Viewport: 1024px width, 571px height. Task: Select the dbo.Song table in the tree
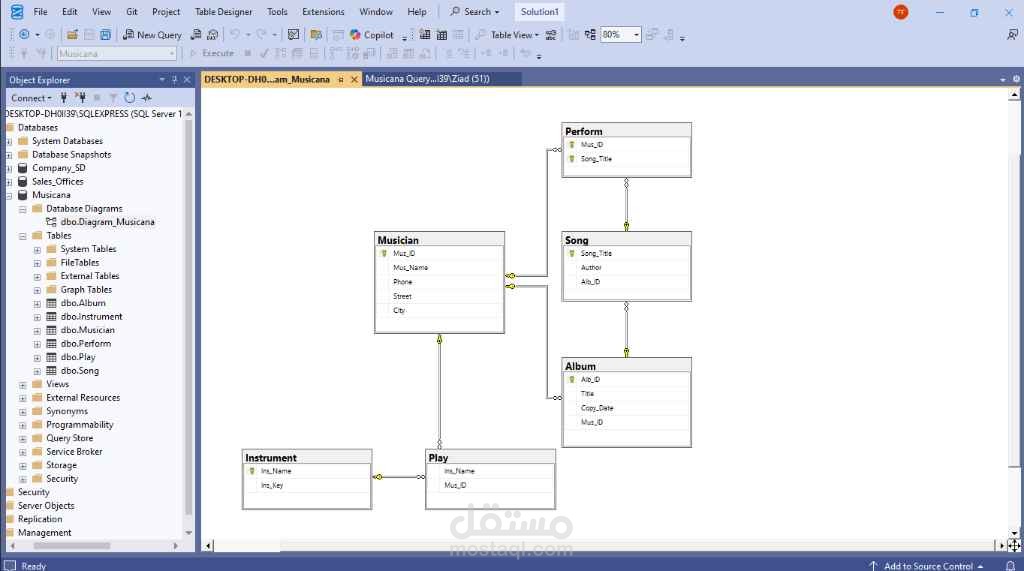point(80,371)
